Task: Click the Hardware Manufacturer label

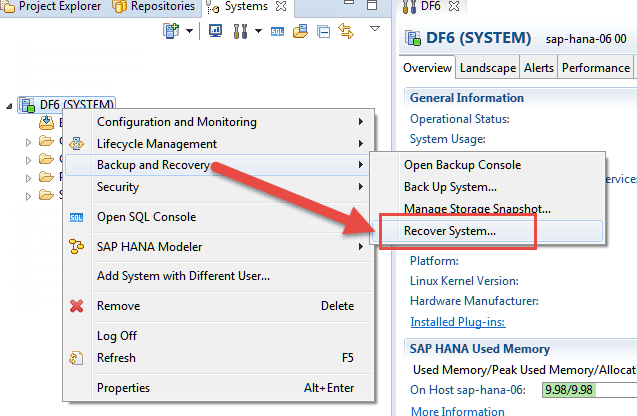Action: pos(474,301)
